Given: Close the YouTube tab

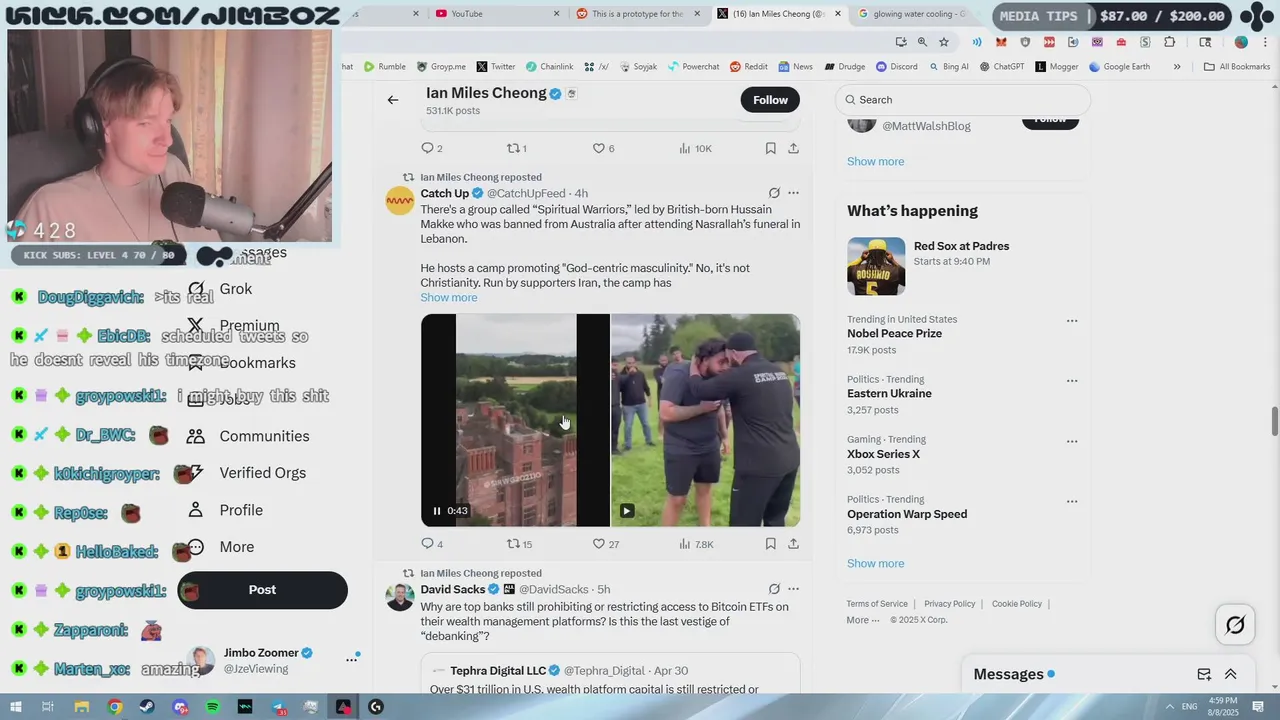Looking at the screenshot, I should 557,14.
